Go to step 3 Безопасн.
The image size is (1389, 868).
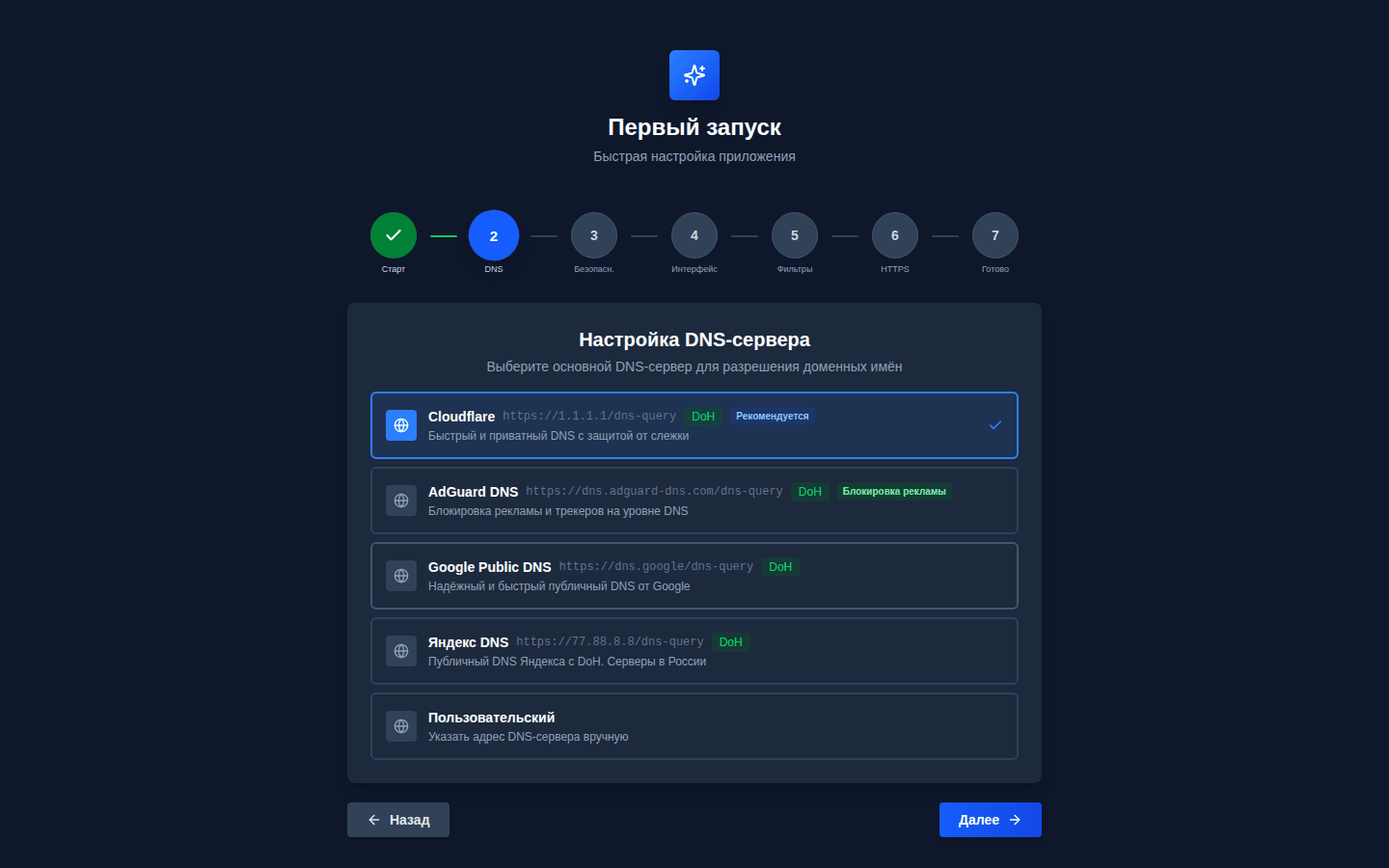click(x=594, y=235)
